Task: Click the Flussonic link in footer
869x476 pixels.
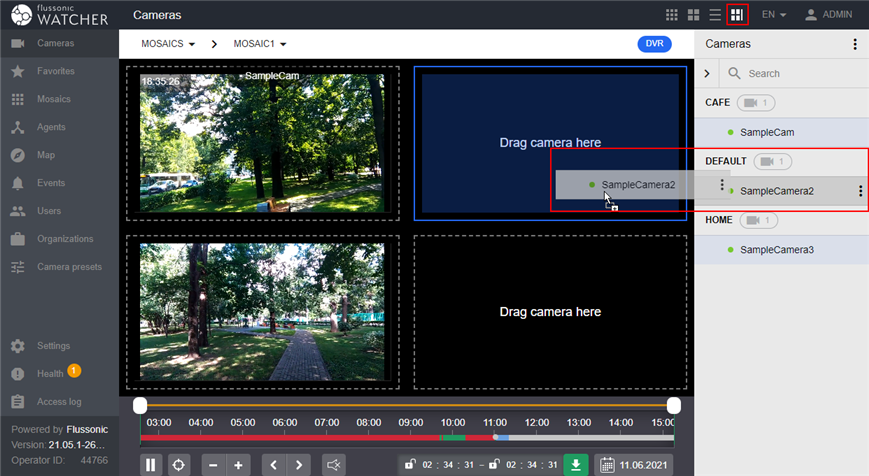Action: tap(87, 430)
